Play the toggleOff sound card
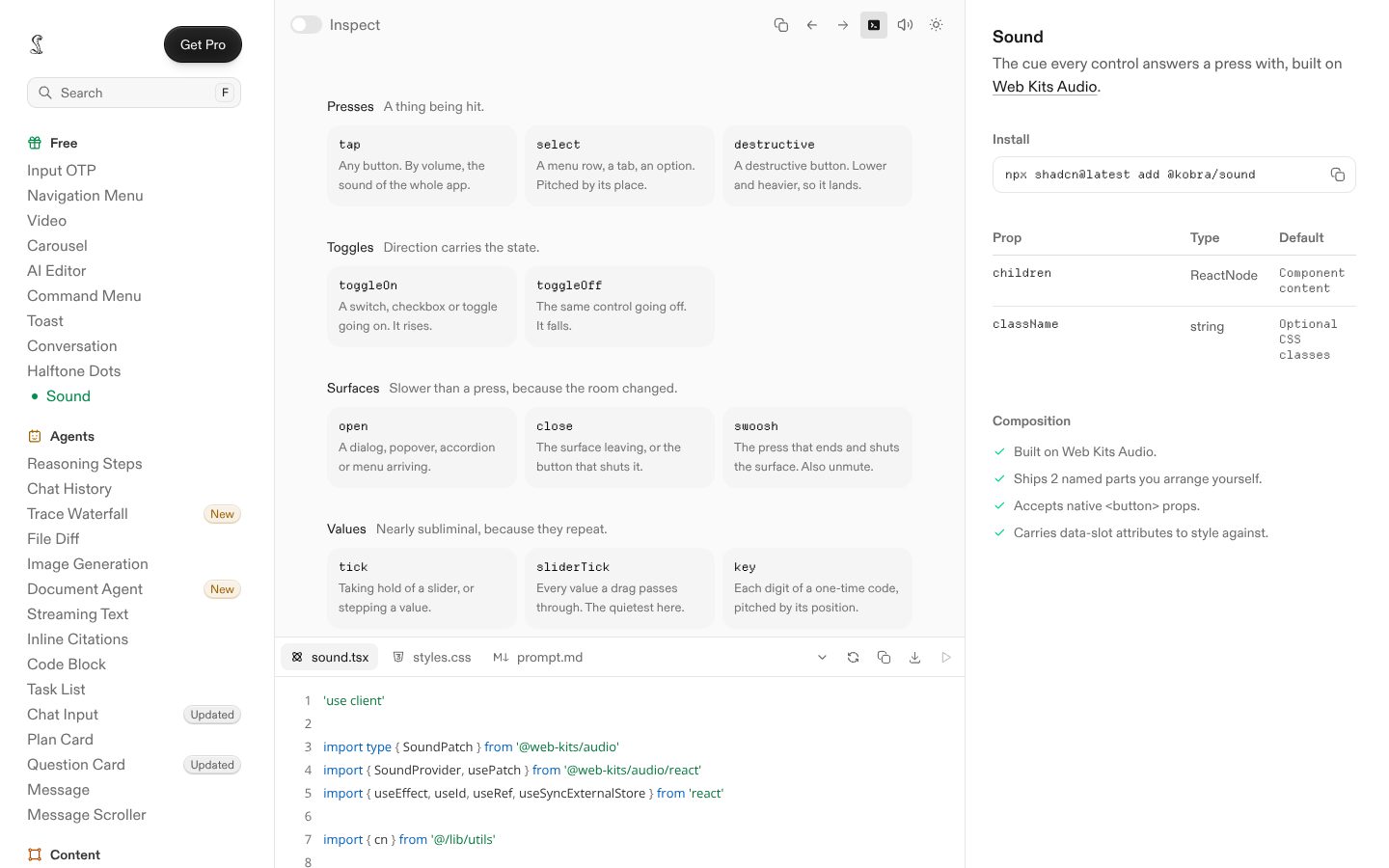 [619, 306]
